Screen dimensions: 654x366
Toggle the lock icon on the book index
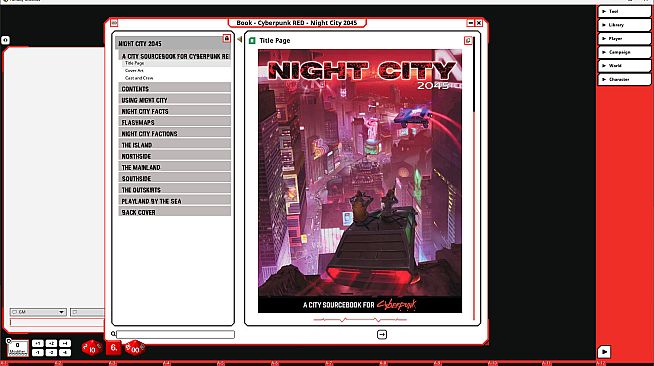tap(226, 38)
